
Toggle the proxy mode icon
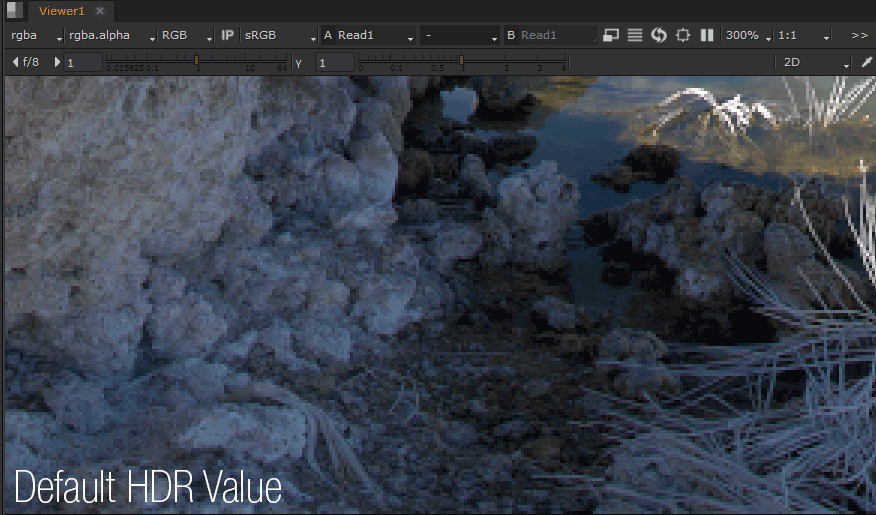611,35
